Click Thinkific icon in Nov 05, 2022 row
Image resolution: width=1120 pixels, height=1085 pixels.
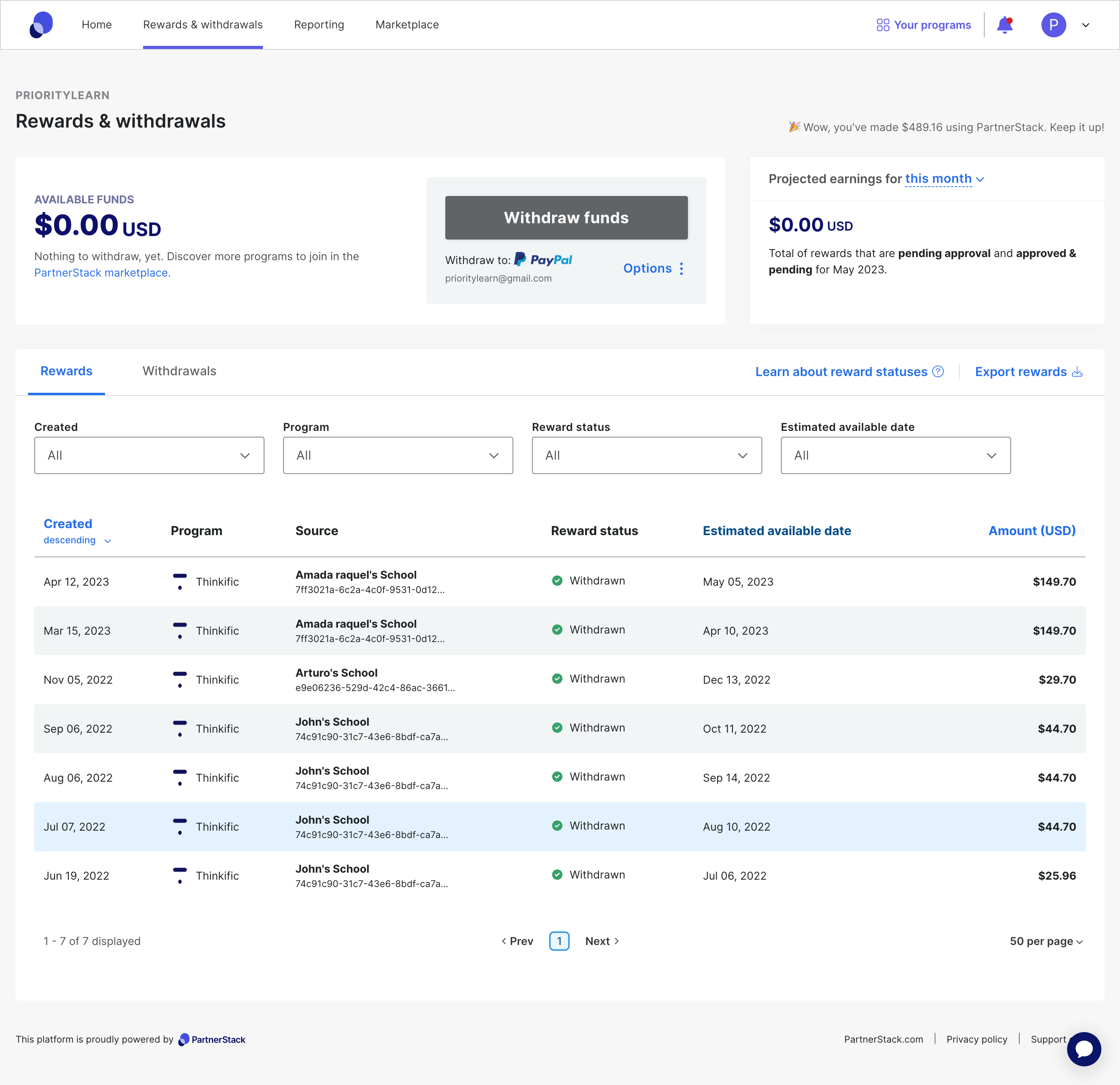tap(180, 680)
